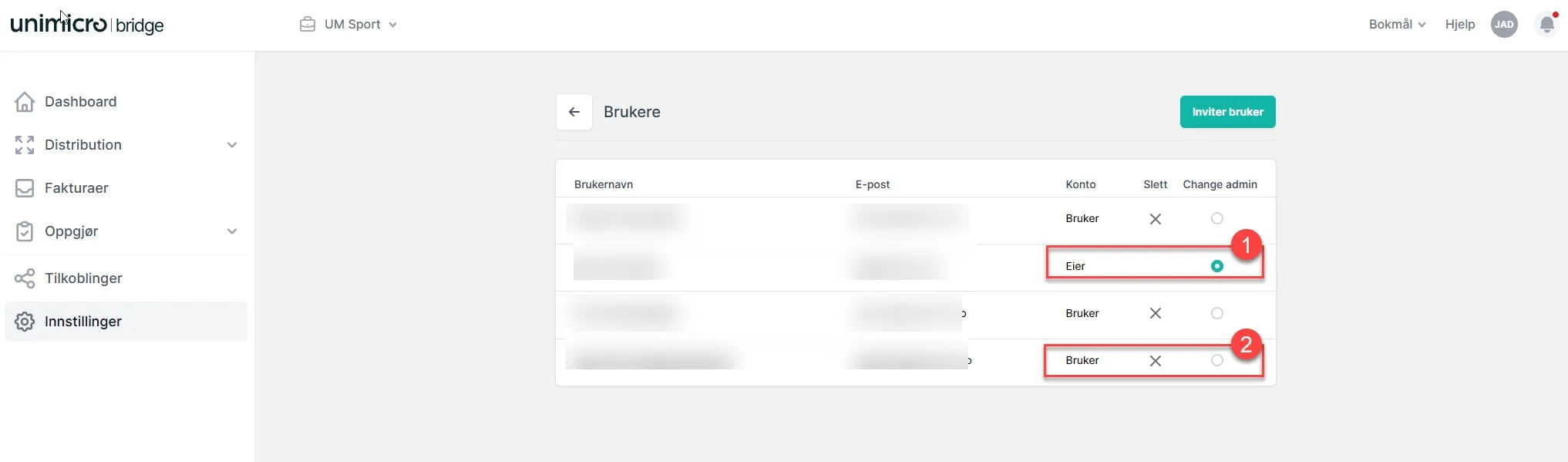The width and height of the screenshot is (1568, 462).
Task: Click the JAD user avatar
Action: 1504,25
